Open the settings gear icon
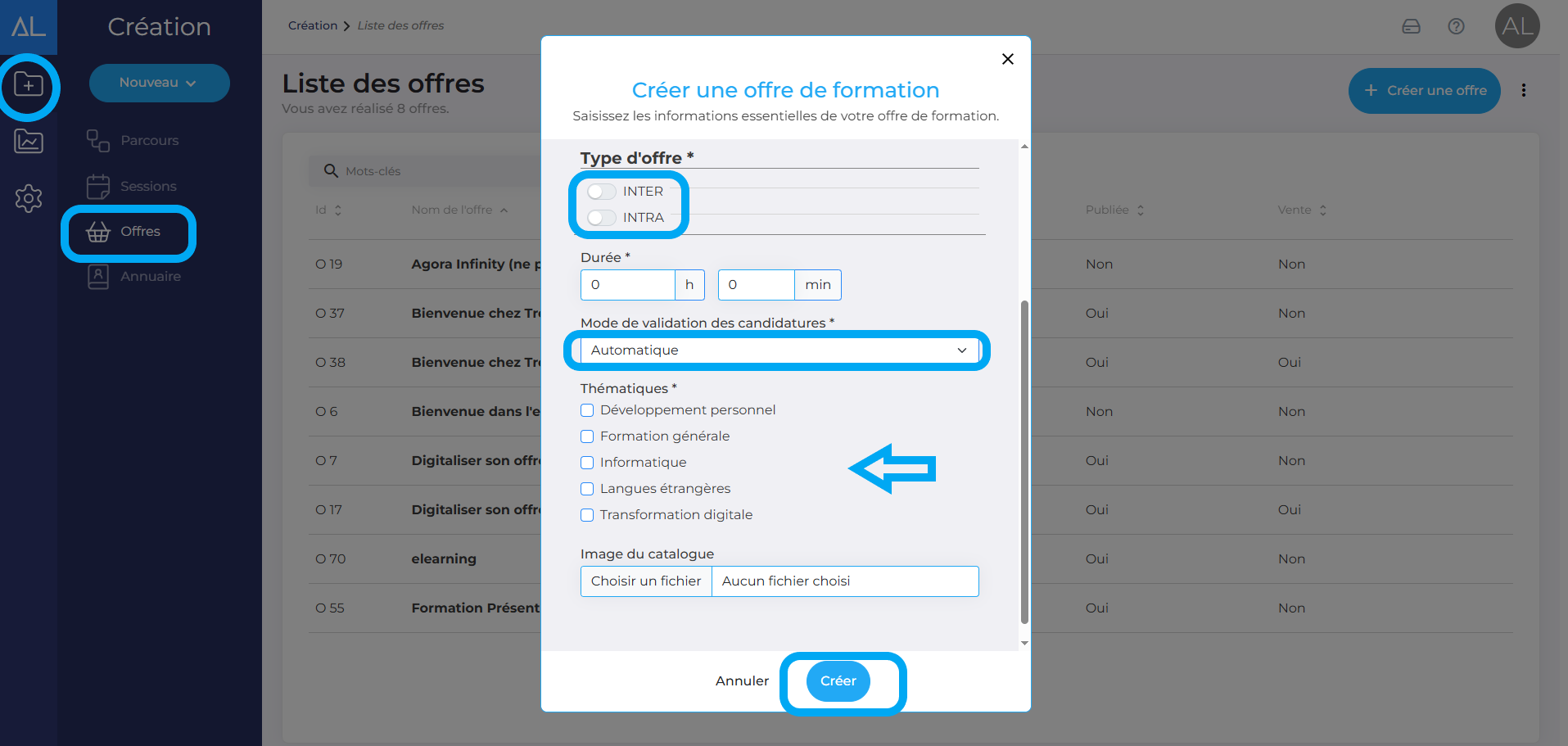 tap(29, 198)
